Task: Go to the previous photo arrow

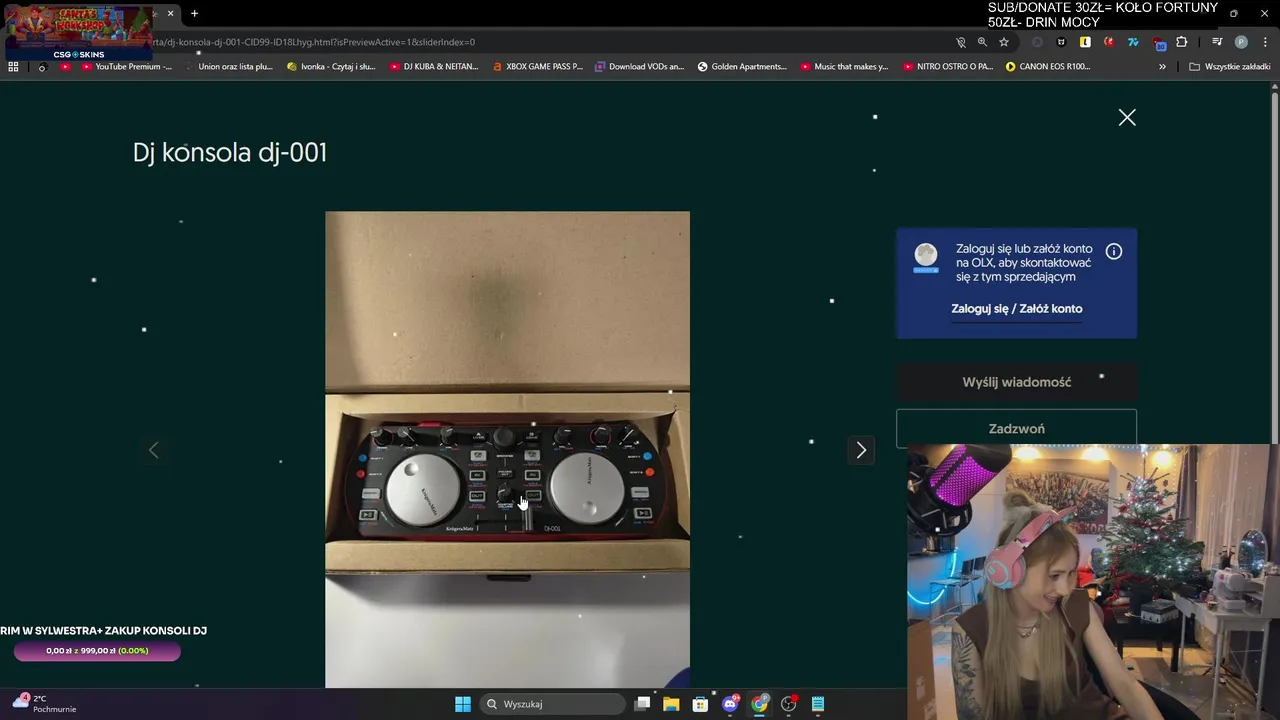Action: [x=153, y=450]
